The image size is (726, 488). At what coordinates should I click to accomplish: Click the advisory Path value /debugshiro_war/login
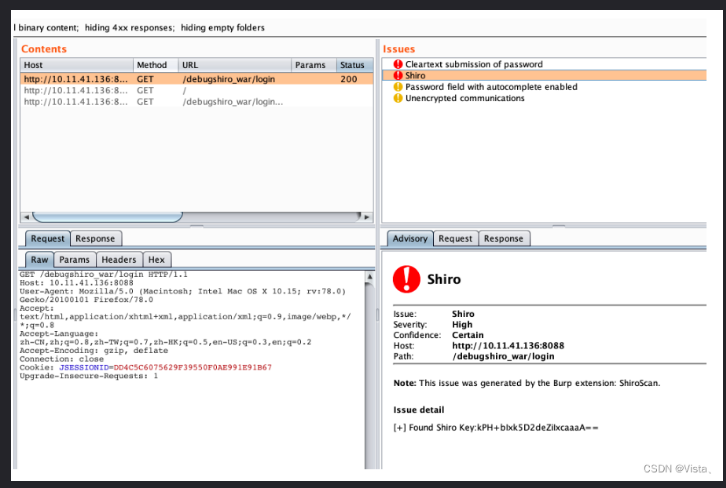(x=503, y=357)
